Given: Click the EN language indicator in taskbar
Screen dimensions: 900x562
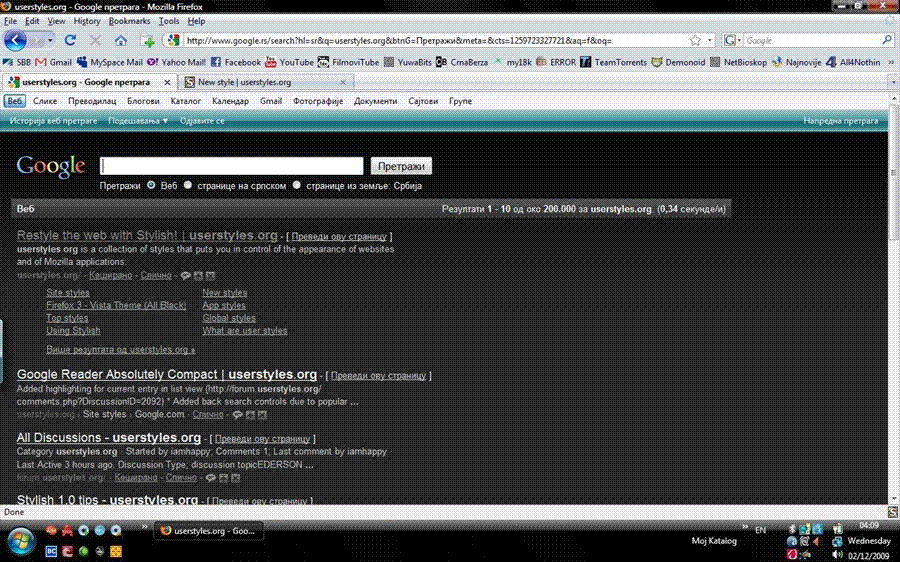Looking at the screenshot, I should click(x=761, y=530).
